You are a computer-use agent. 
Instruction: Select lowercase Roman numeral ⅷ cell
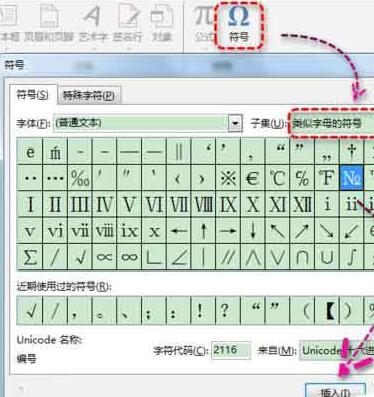pos(105,230)
